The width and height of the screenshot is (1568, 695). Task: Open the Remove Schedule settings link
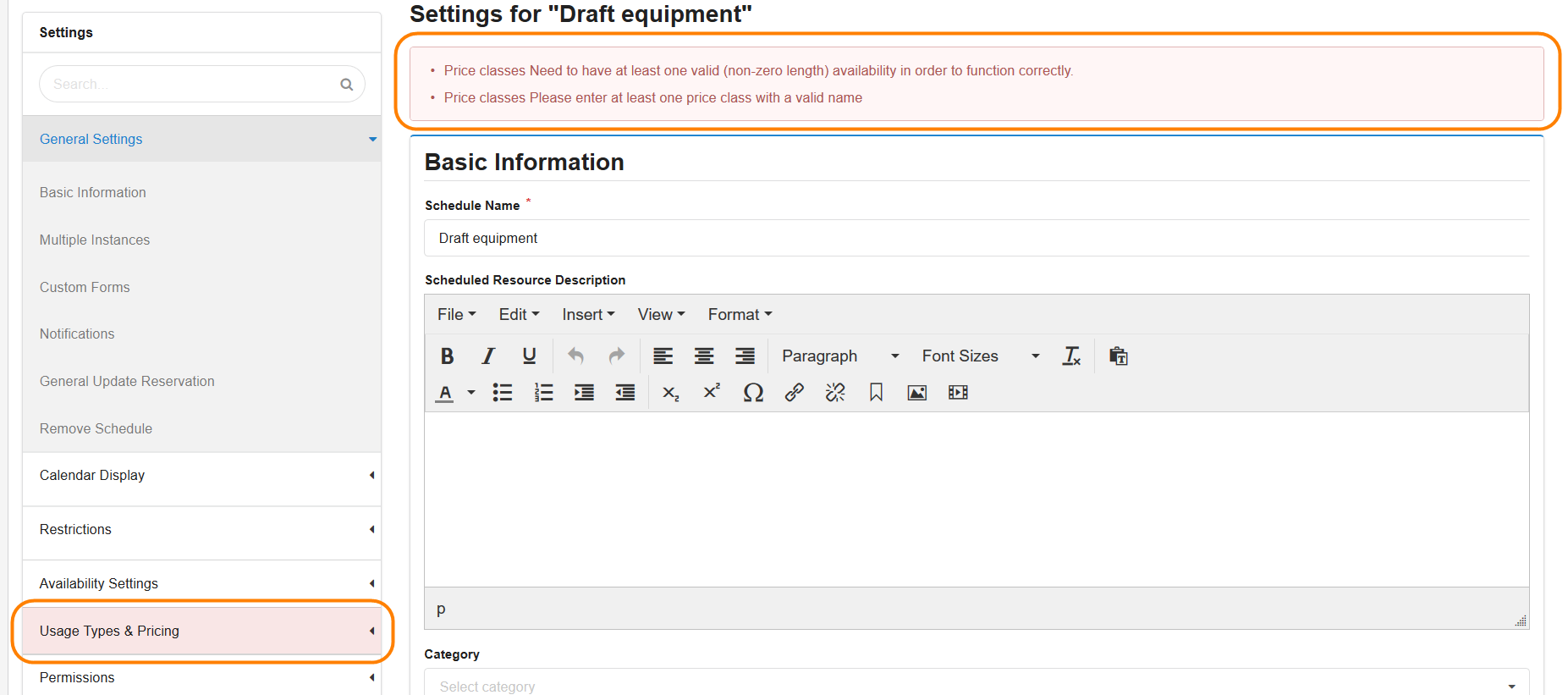point(96,429)
